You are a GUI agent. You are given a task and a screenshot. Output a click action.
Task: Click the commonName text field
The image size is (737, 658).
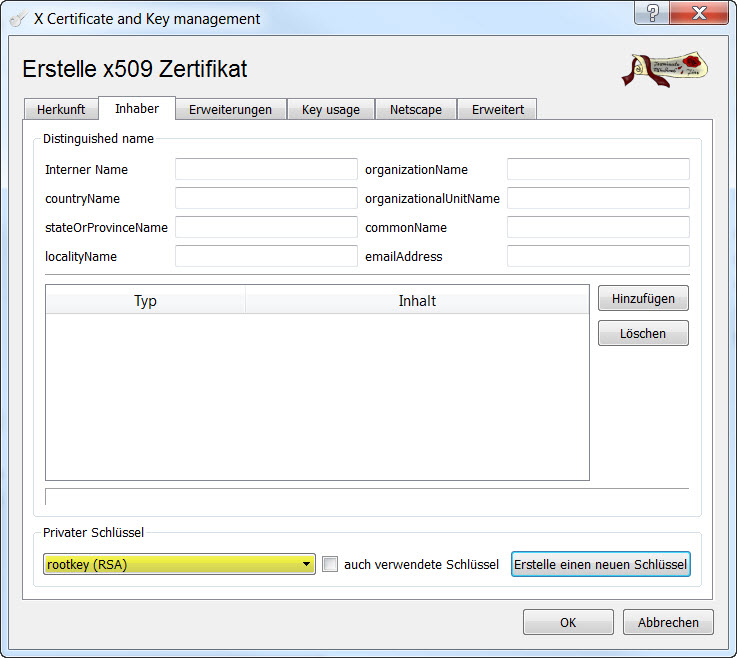click(x=598, y=227)
